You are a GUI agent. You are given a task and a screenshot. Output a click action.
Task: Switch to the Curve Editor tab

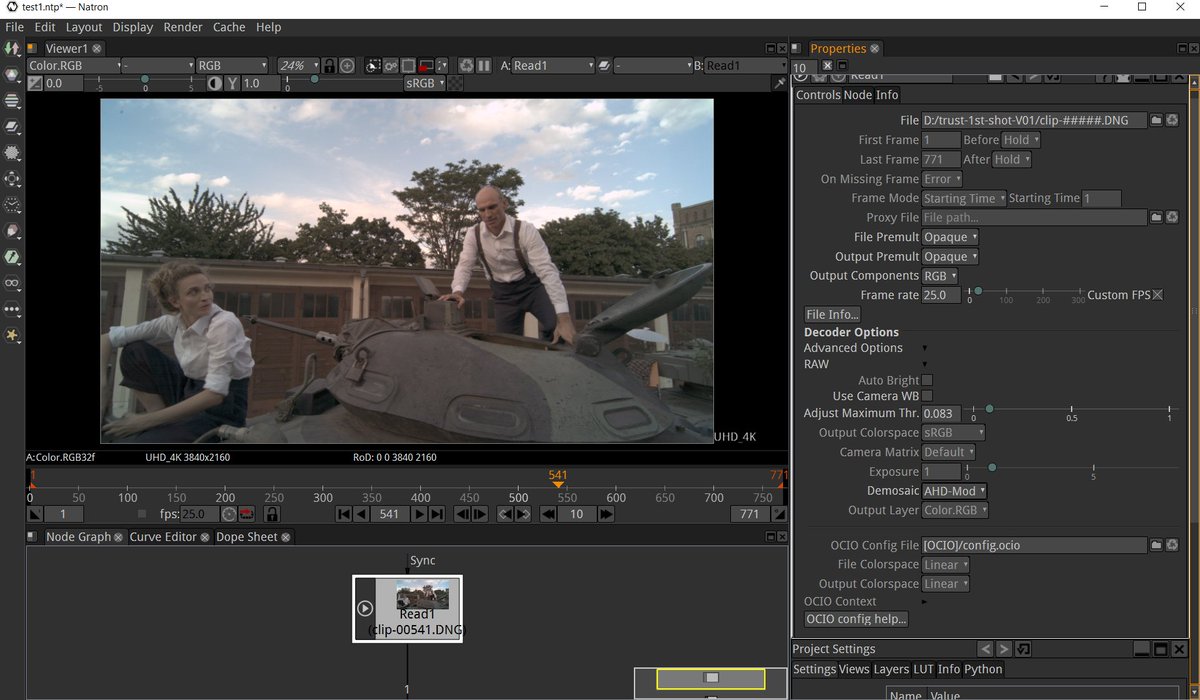tap(163, 537)
